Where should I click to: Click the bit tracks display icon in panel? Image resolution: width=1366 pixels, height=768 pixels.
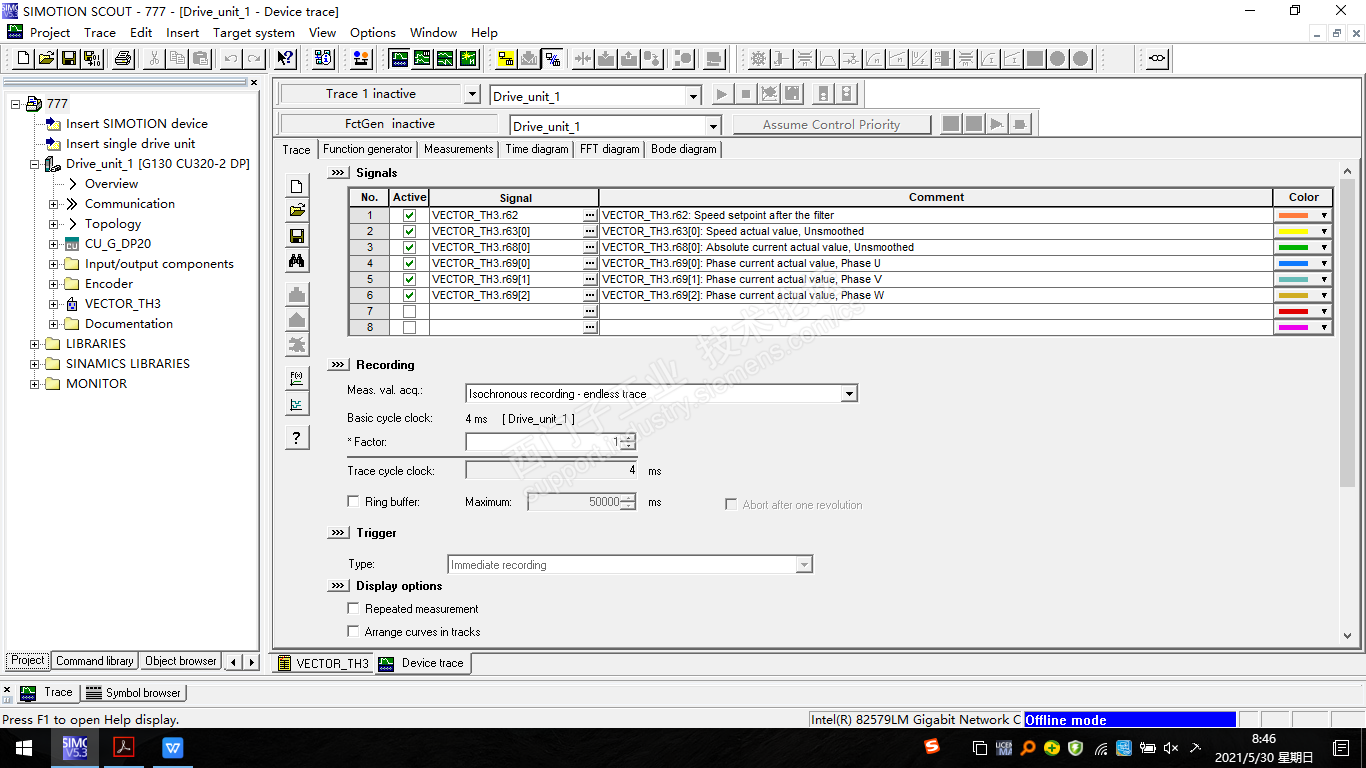(297, 404)
